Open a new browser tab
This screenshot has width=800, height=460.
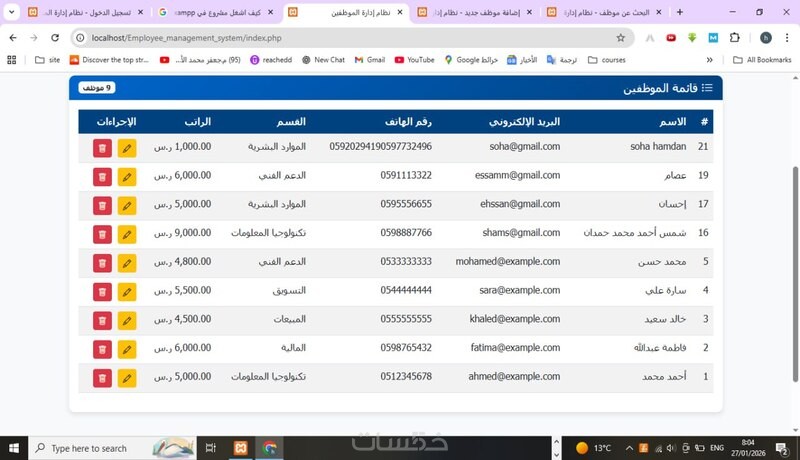[680, 12]
